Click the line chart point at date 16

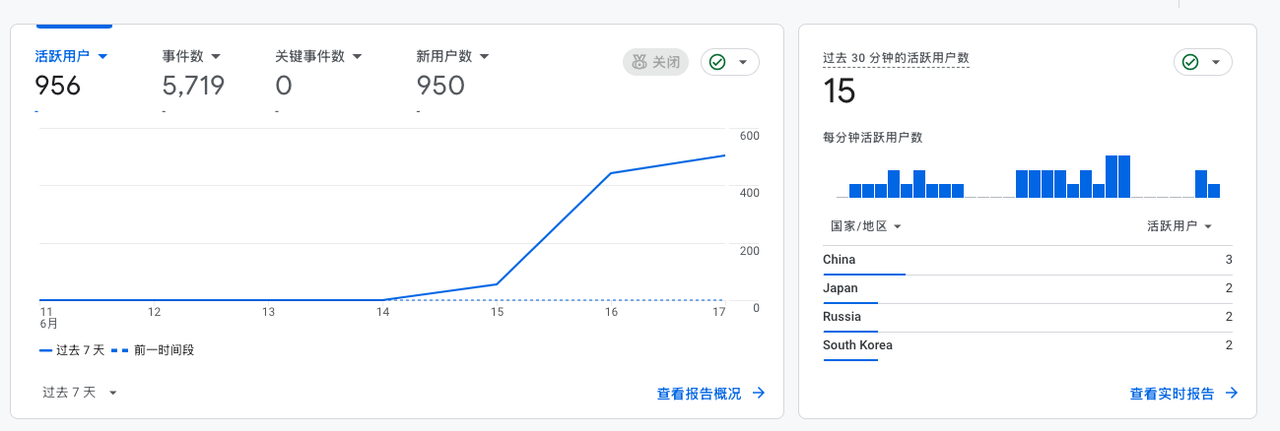pos(611,173)
